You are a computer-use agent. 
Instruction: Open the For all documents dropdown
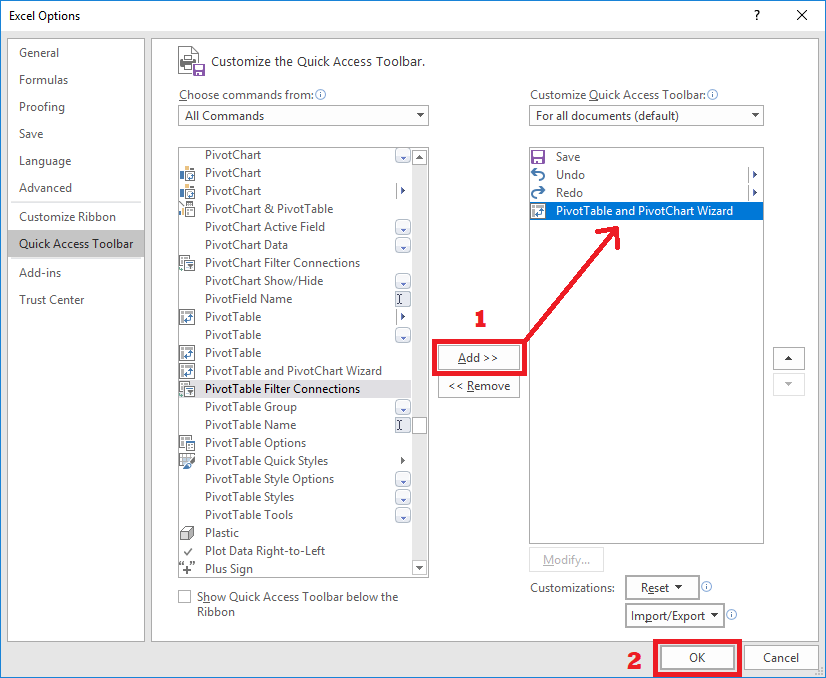646,116
